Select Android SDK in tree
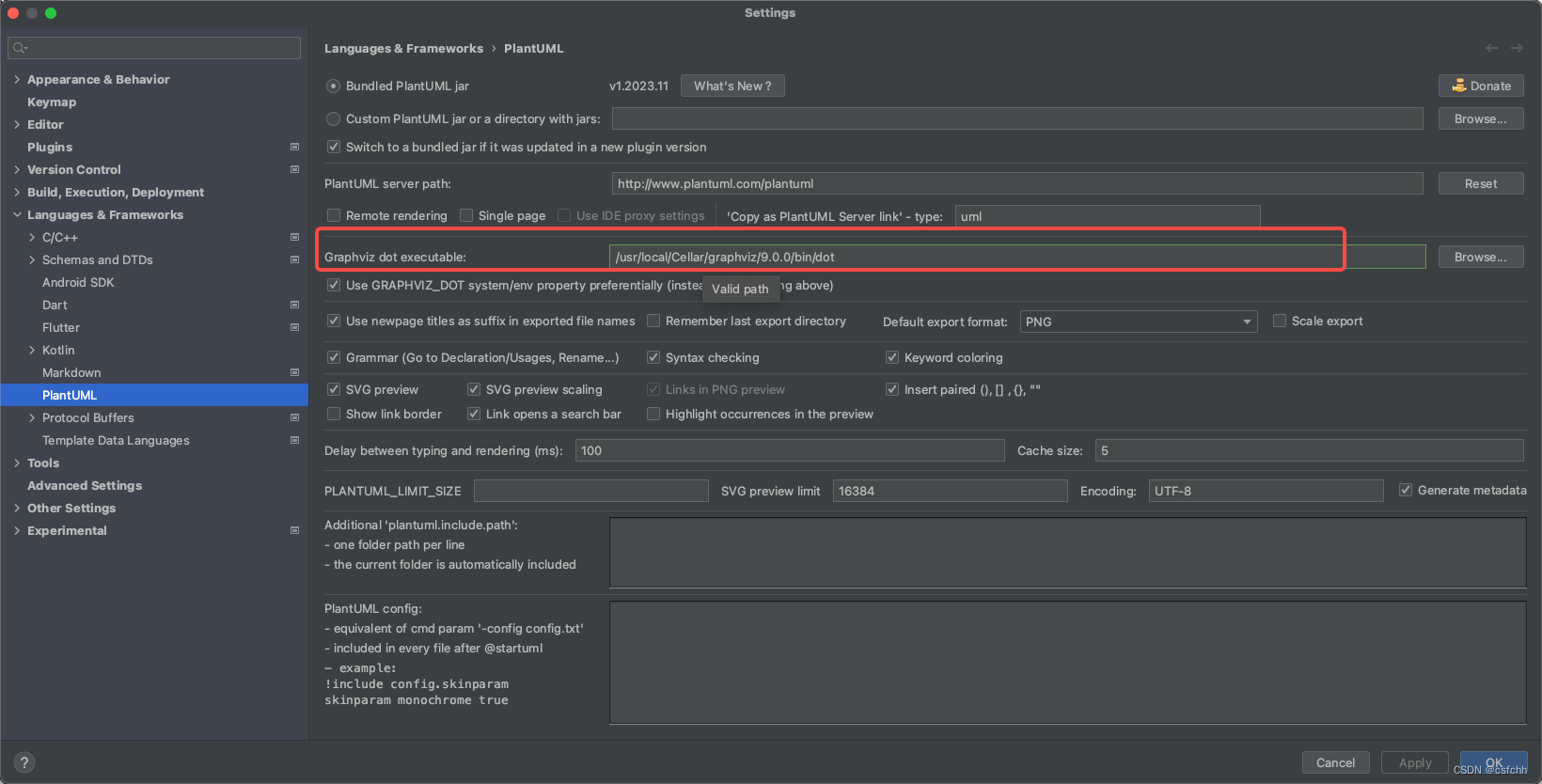Viewport: 1542px width, 784px height. click(x=78, y=282)
